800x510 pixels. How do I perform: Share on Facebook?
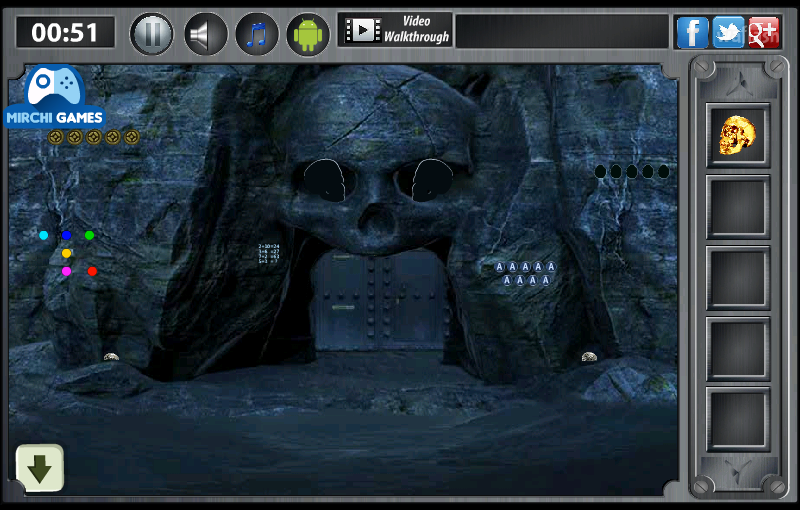pos(692,32)
